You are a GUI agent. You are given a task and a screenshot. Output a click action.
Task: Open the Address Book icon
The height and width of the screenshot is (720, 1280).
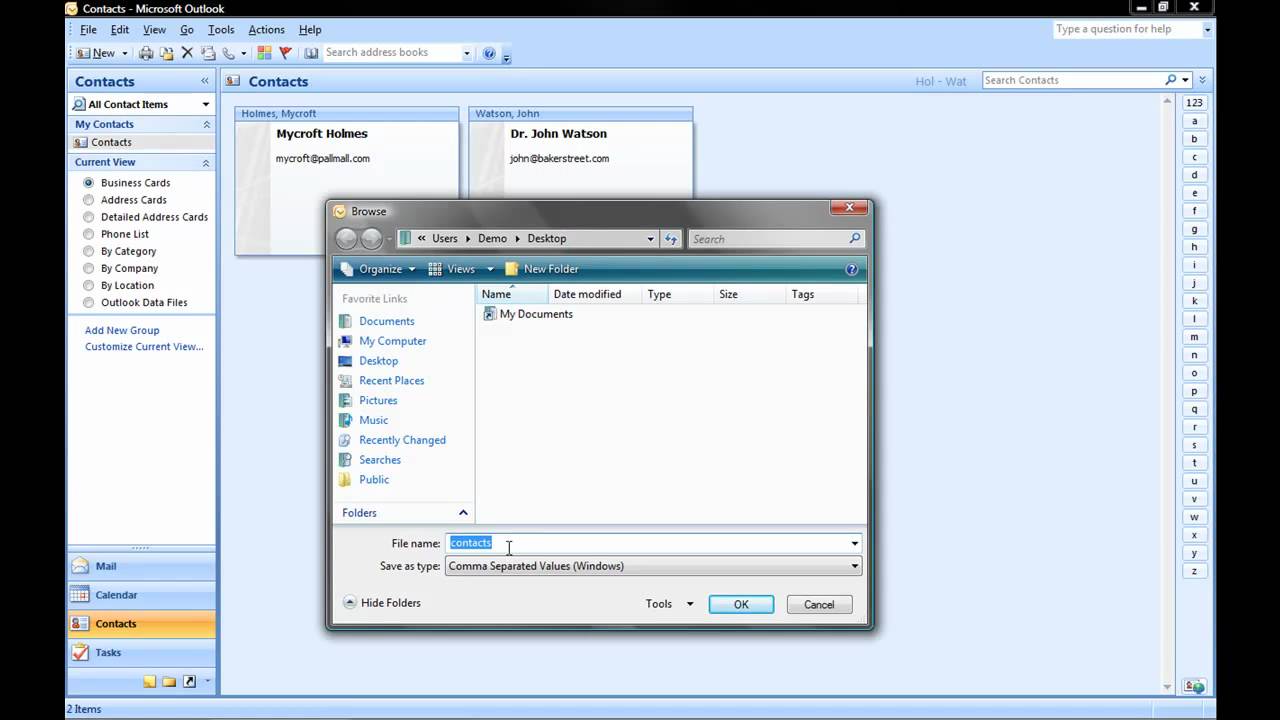tap(311, 53)
